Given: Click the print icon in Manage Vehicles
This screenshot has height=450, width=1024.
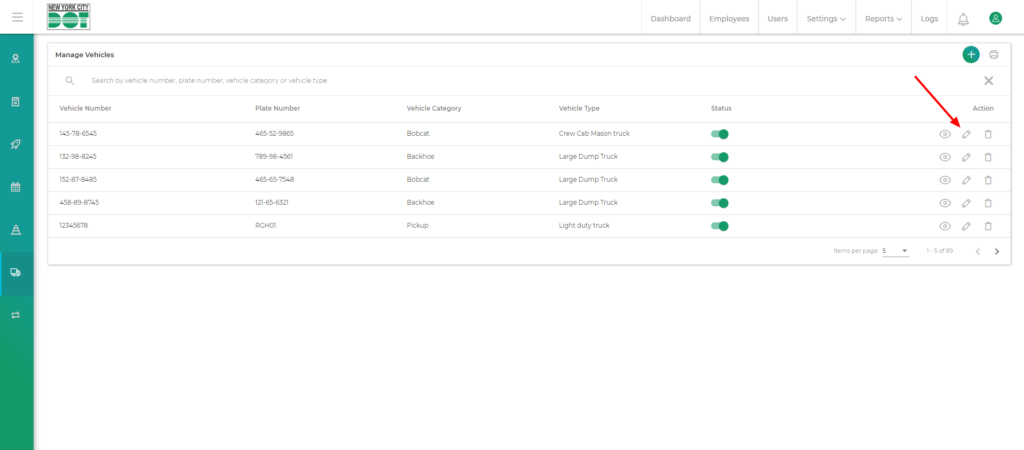Looking at the screenshot, I should (x=994, y=55).
